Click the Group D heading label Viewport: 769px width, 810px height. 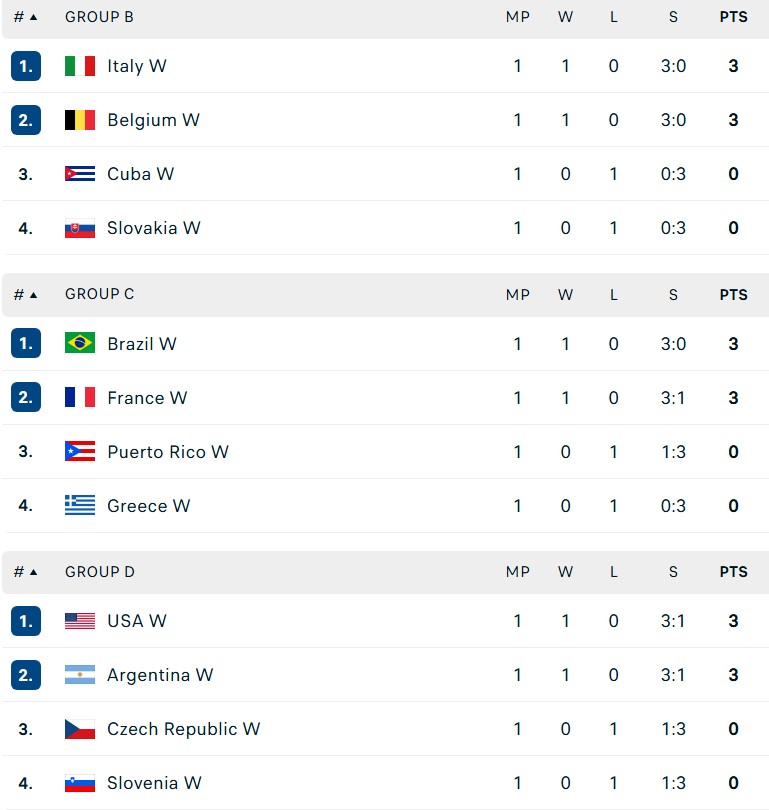(x=100, y=572)
